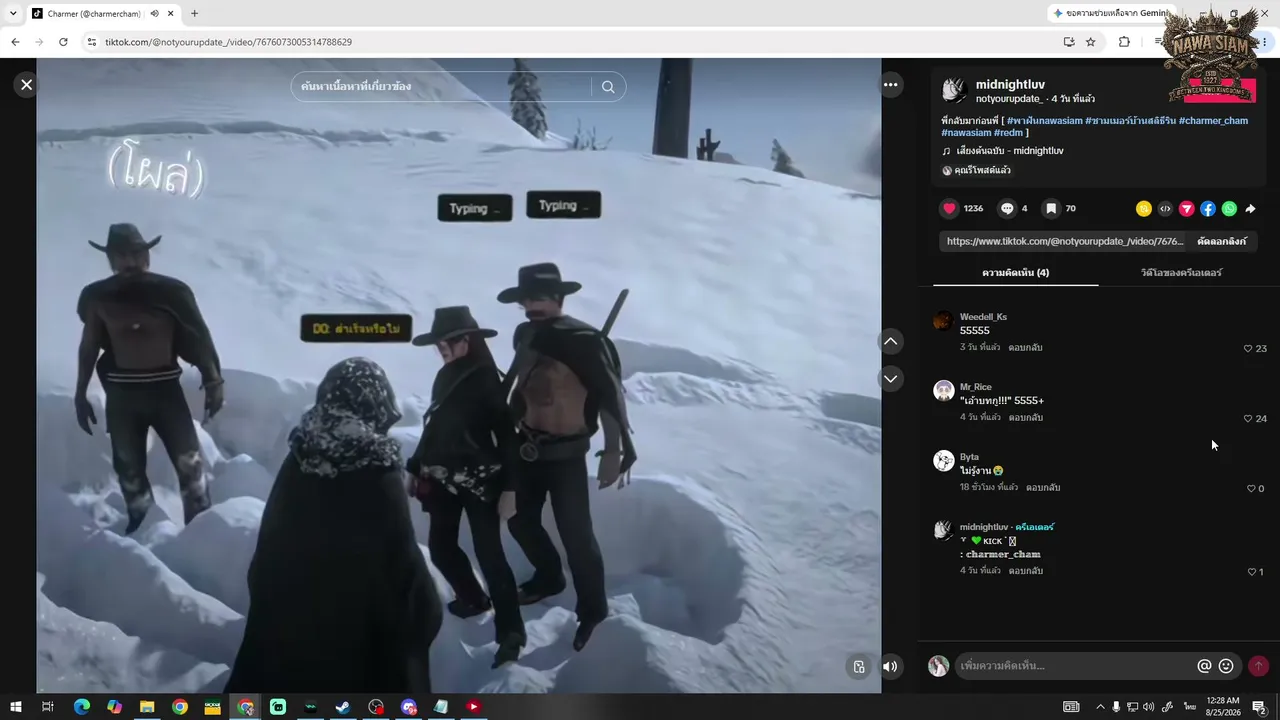Close the TikTok video viewer with X
Image resolution: width=1280 pixels, height=720 pixels.
pos(26,85)
